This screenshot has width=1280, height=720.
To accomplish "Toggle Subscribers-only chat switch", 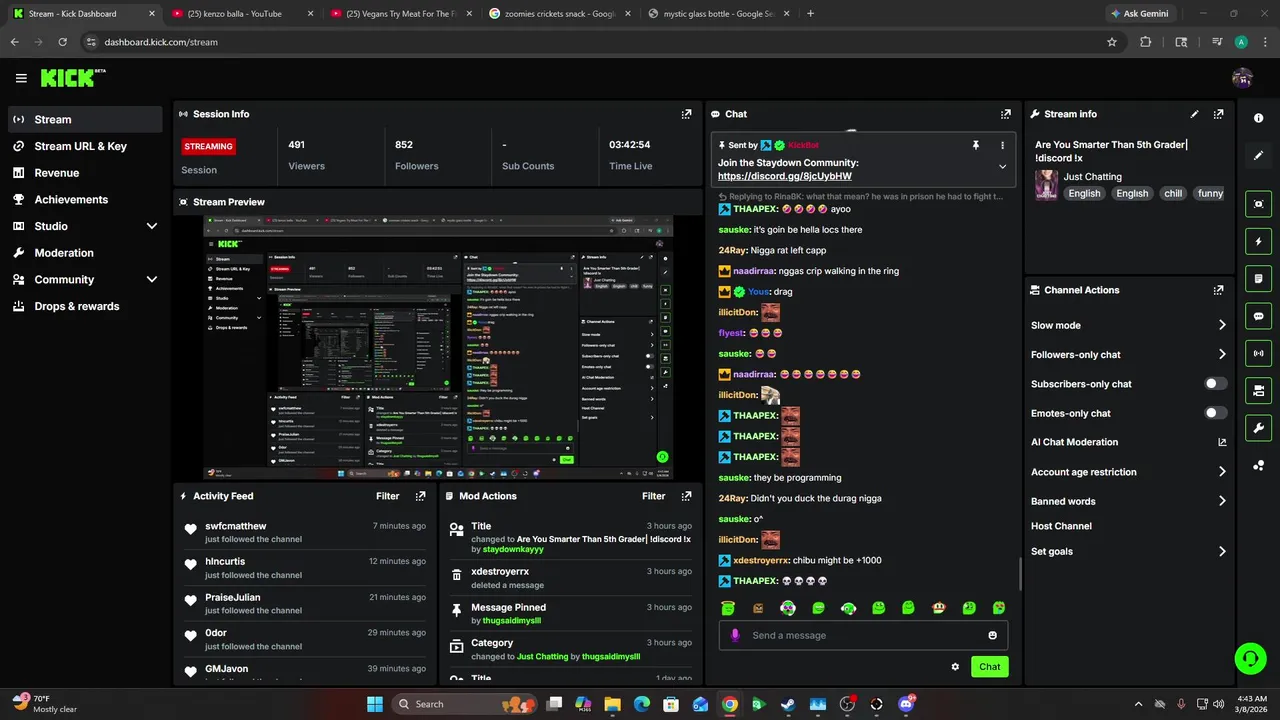I will pyautogui.click(x=1215, y=384).
